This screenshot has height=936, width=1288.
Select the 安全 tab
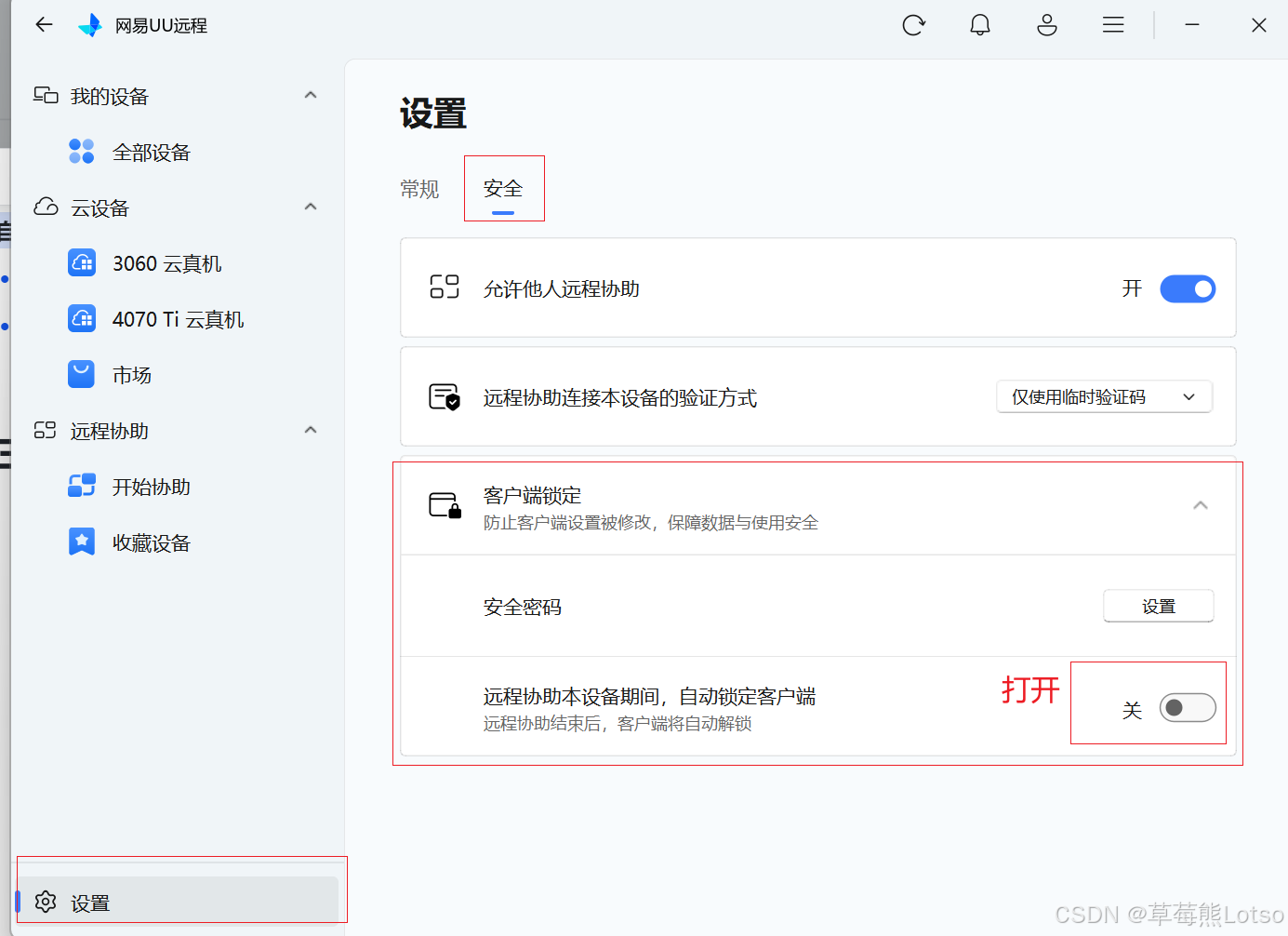pos(503,189)
